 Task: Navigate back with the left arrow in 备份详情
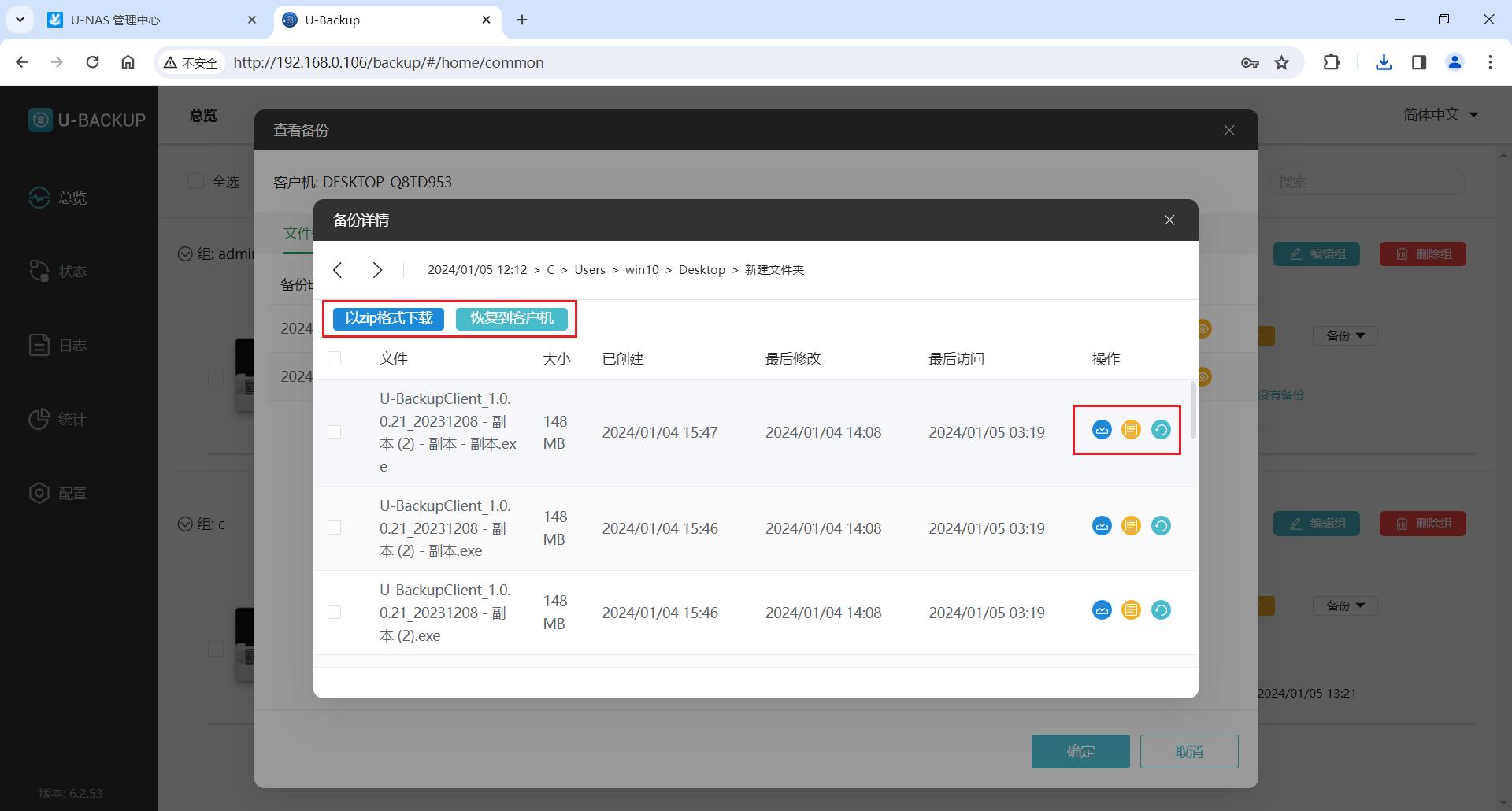(x=338, y=270)
